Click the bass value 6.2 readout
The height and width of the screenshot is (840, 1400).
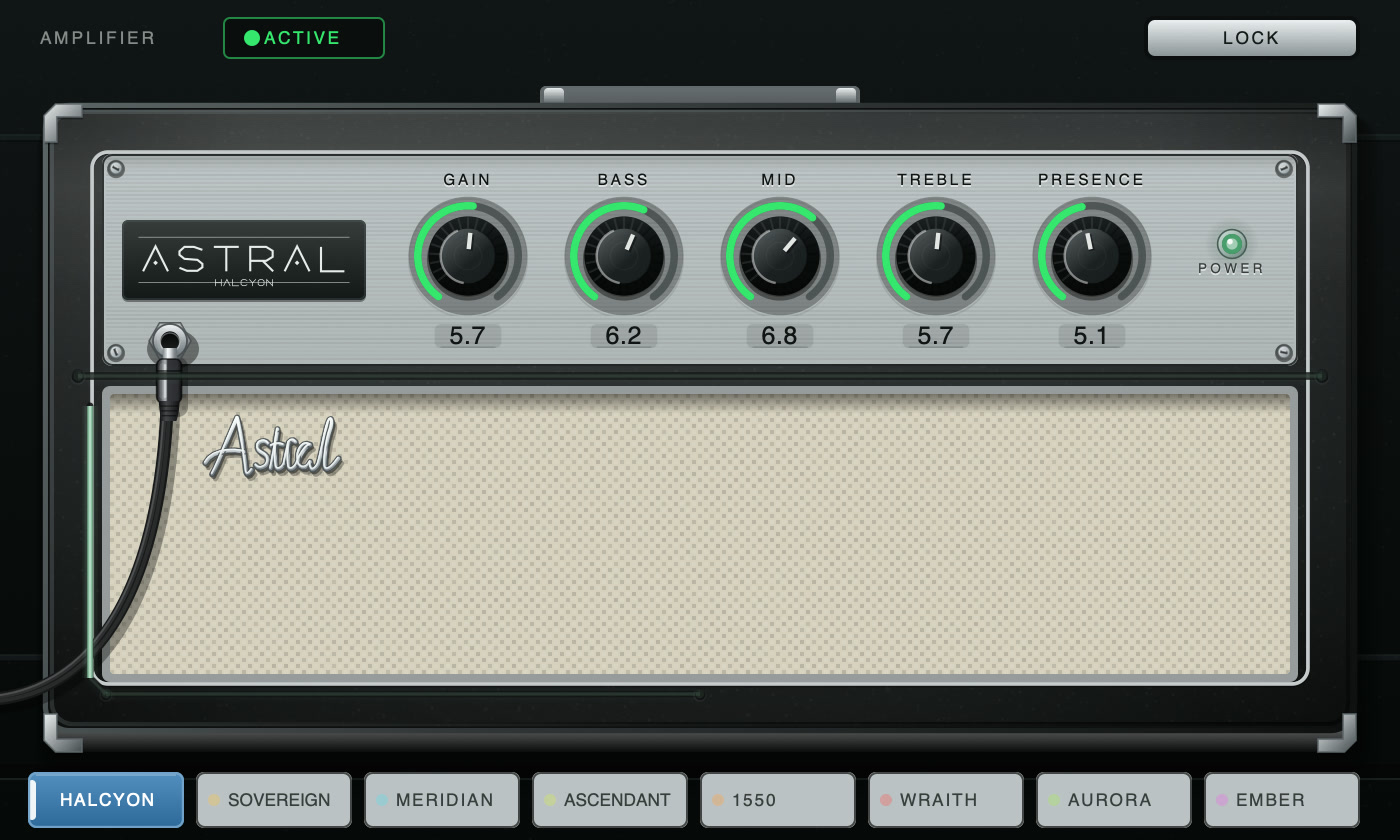click(624, 336)
